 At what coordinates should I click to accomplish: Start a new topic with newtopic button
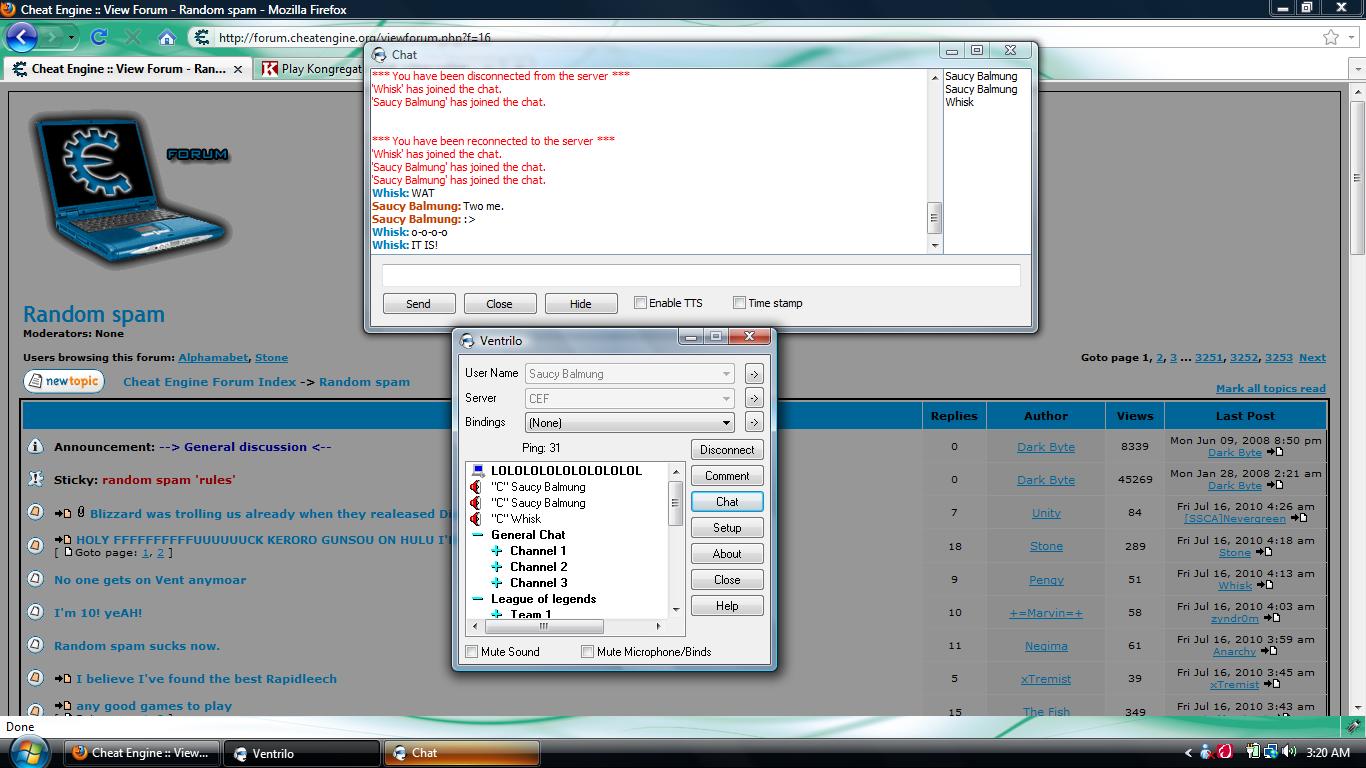(x=64, y=381)
